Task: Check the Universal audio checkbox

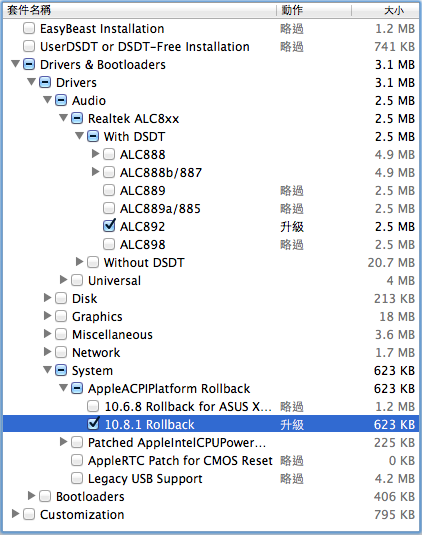Action: pos(77,280)
